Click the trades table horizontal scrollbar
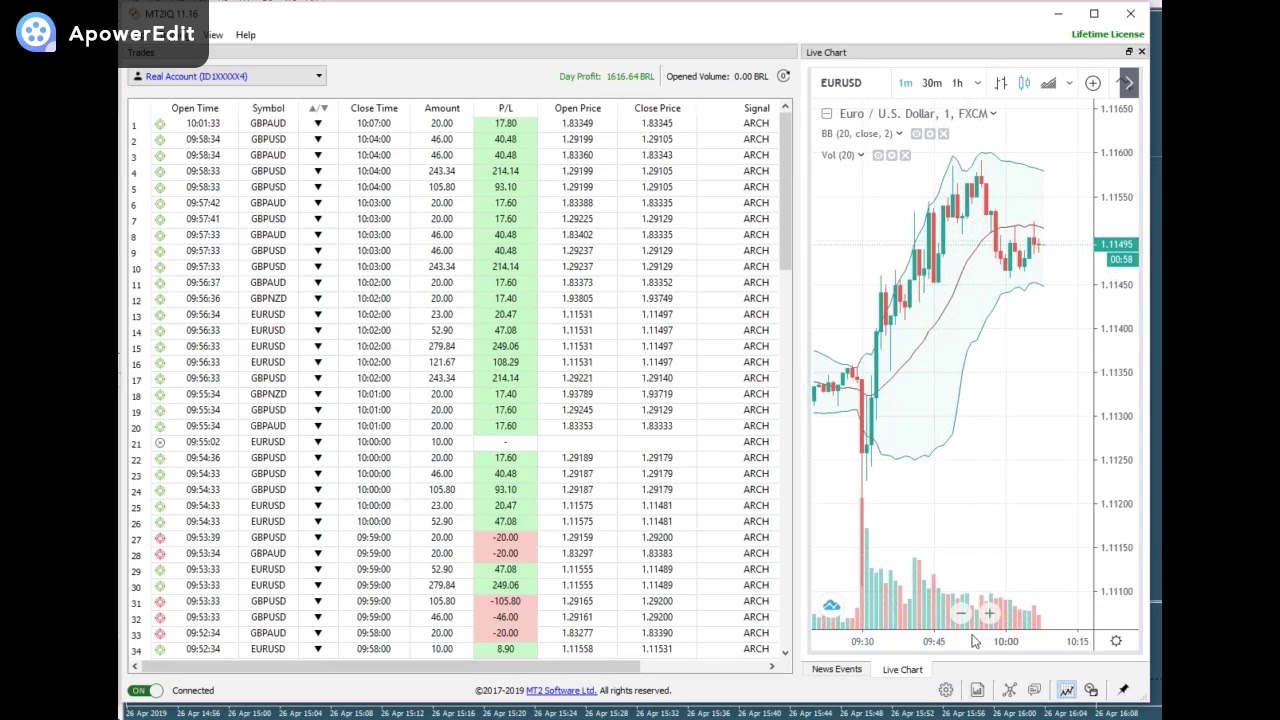1280x720 pixels. pyautogui.click(x=390, y=666)
